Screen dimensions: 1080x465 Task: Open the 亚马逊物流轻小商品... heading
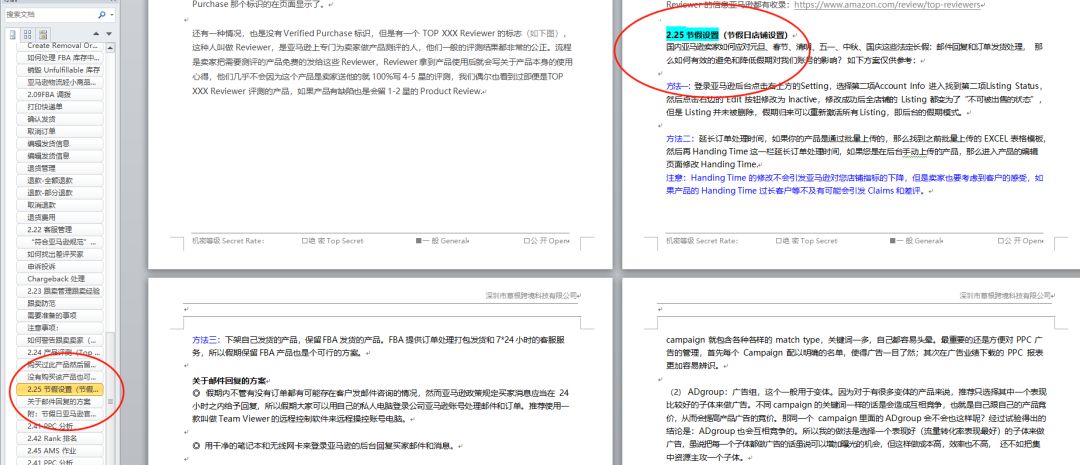coord(61,82)
